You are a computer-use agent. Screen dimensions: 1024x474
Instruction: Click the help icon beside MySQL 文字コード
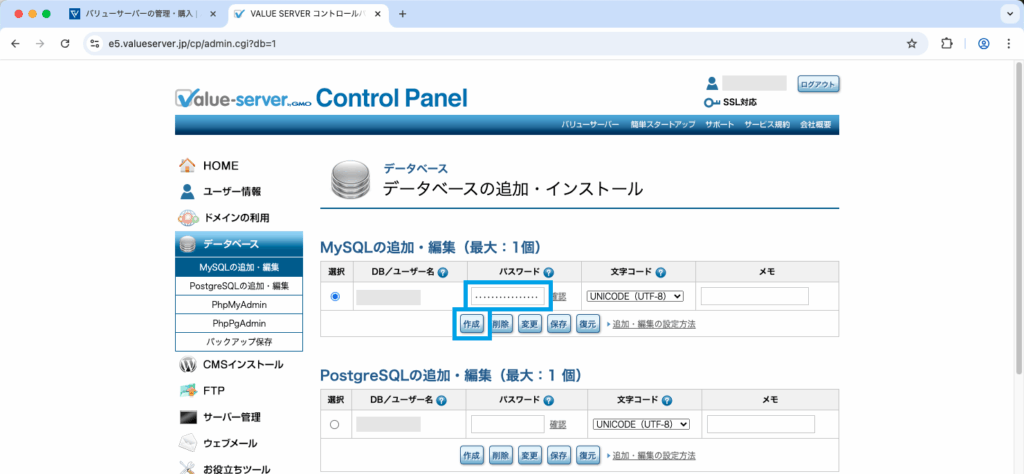click(661, 272)
